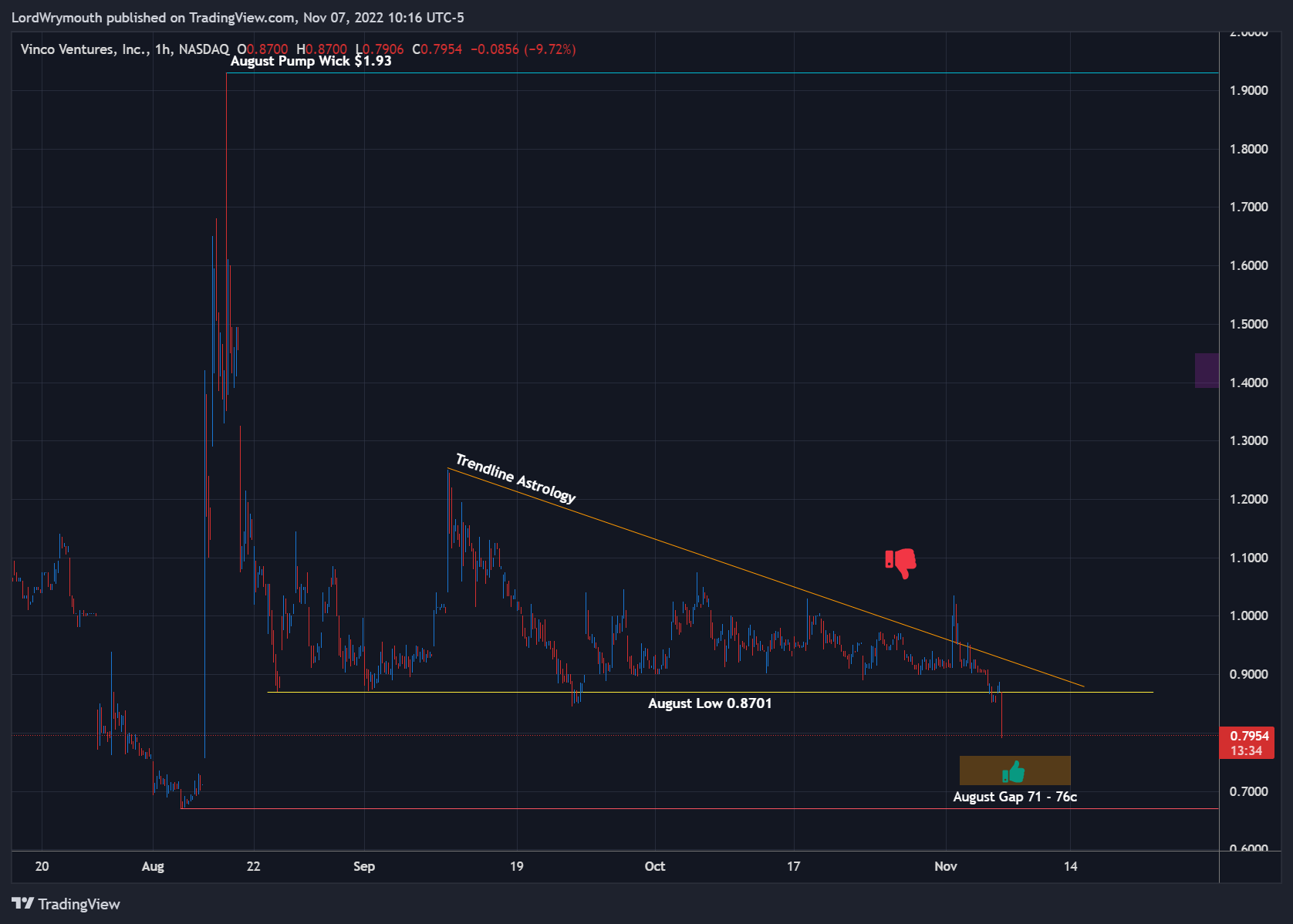This screenshot has width=1293, height=924.
Task: Click the 'Aug' date axis label
Action: (153, 866)
